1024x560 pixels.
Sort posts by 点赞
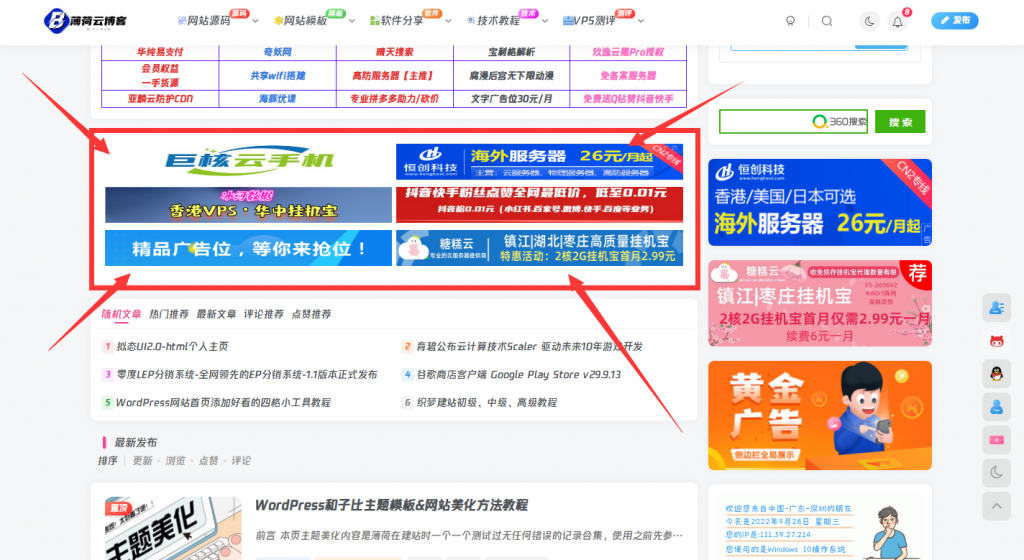[x=208, y=461]
